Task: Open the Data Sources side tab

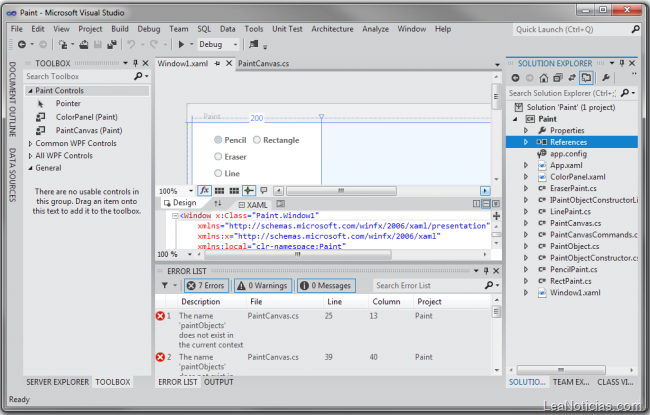Action: coord(12,175)
